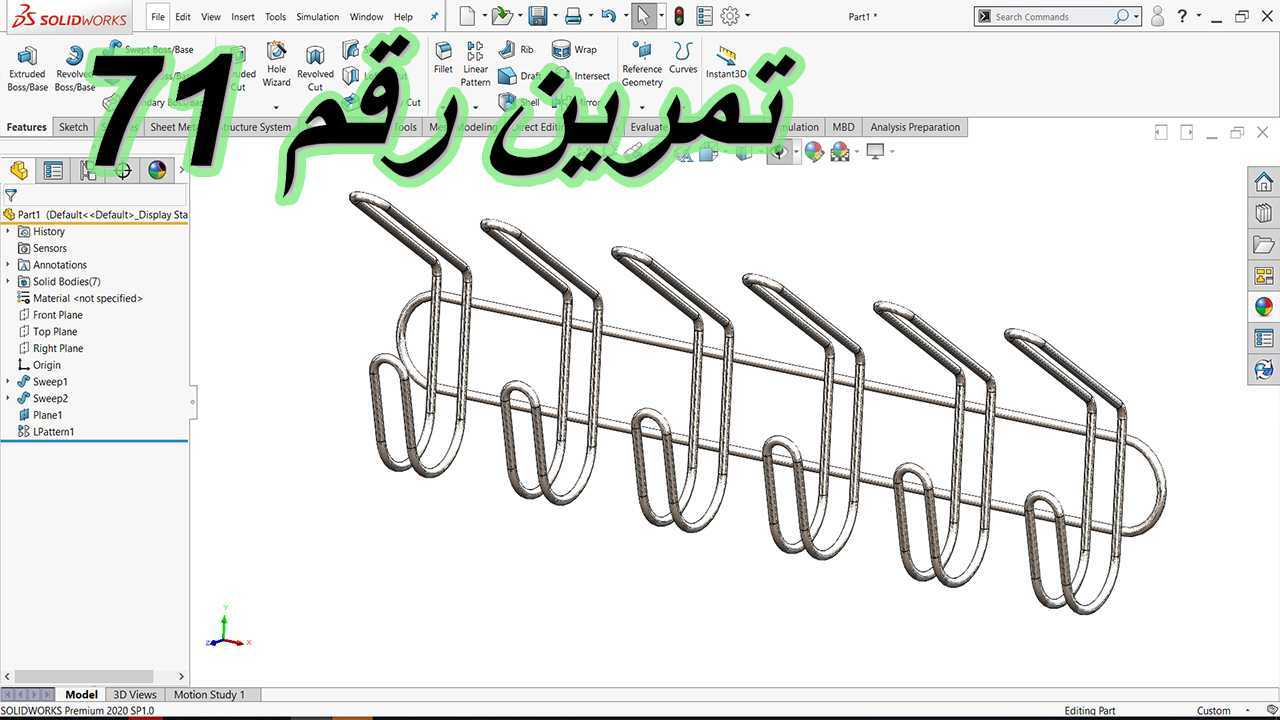1280x720 pixels.
Task: Expand the Sweep2 feature node
Action: [x=8, y=398]
